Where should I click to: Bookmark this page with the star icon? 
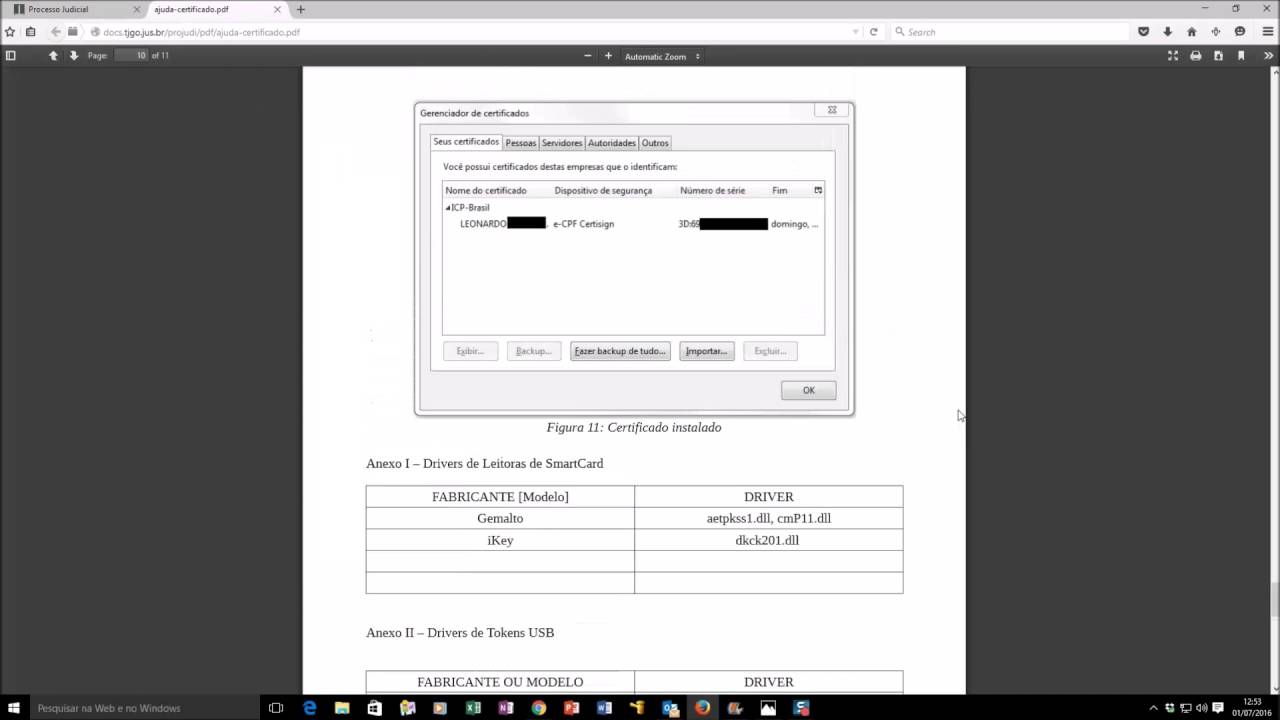(x=10, y=32)
